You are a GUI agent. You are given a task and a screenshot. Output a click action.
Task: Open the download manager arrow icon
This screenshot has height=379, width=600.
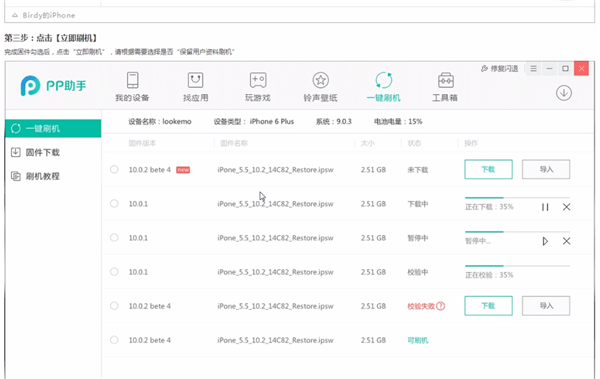click(564, 93)
